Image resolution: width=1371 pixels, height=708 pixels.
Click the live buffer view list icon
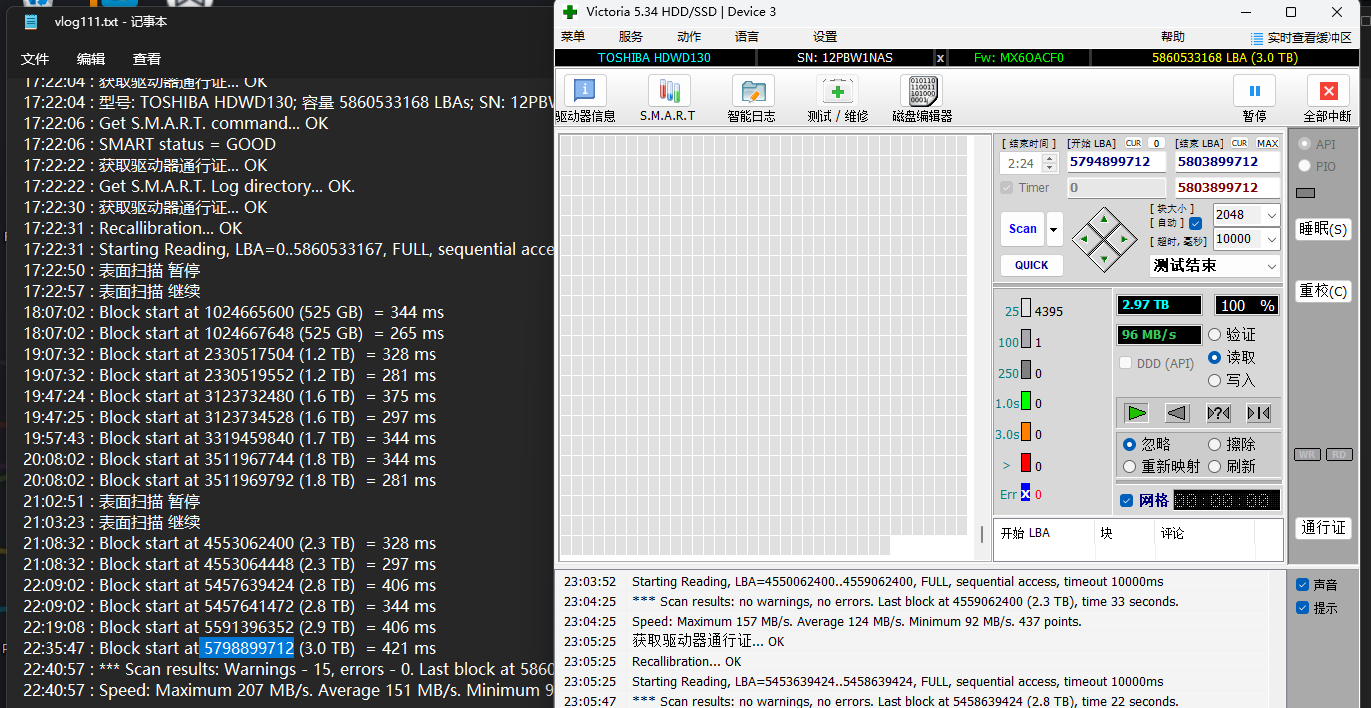(x=1257, y=38)
